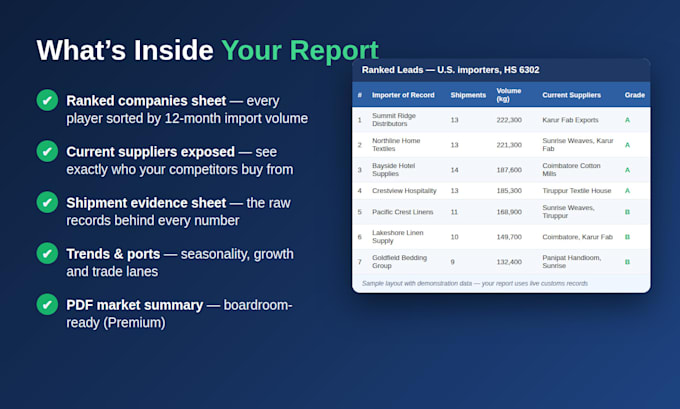Click the 'What's Inside Your Report' heading
The height and width of the screenshot is (409, 680).
207,50
